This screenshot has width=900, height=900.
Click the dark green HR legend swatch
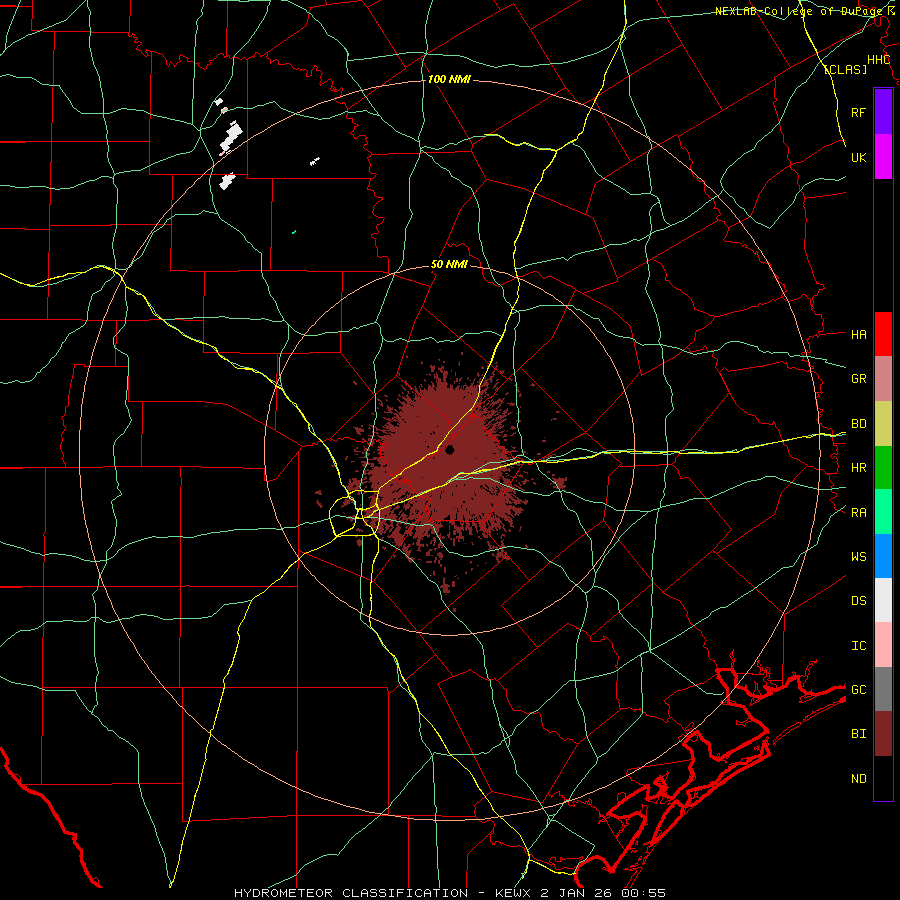tap(883, 468)
